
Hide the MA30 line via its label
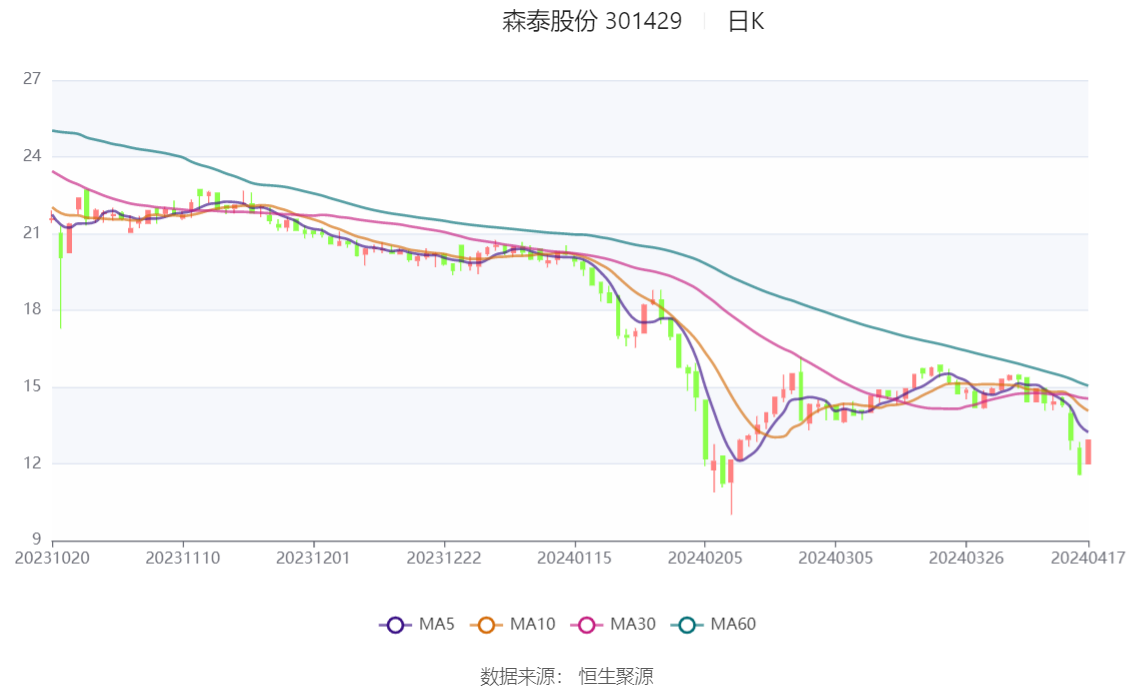633,624
